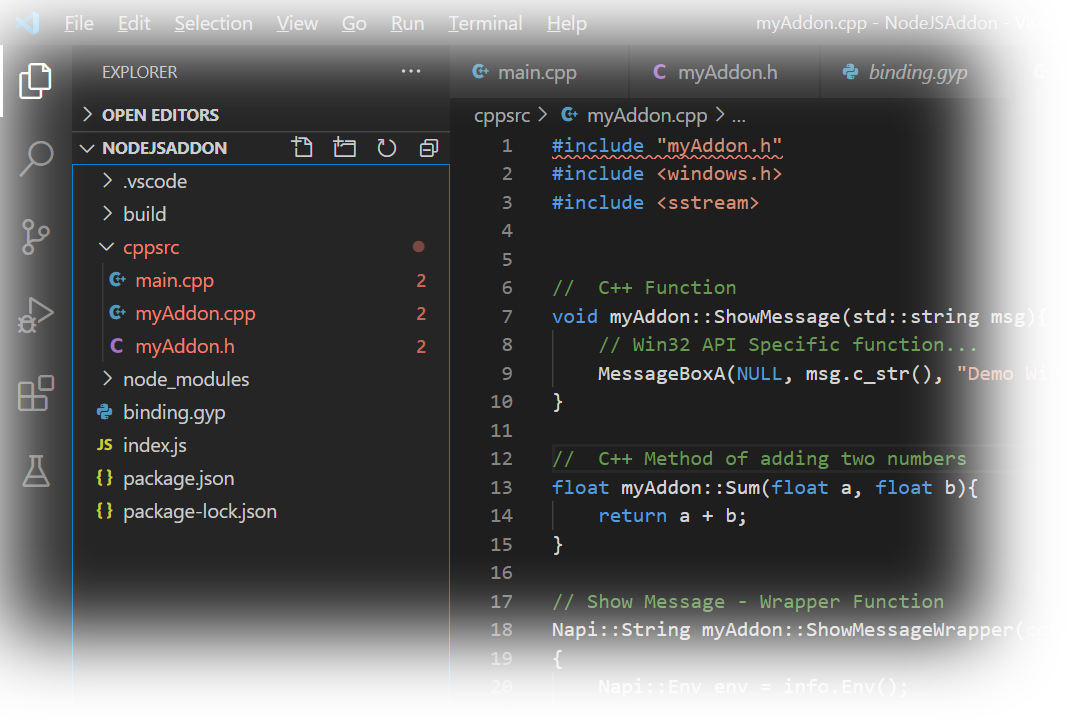
Task: Open the Run and Debug view
Action: 36,315
